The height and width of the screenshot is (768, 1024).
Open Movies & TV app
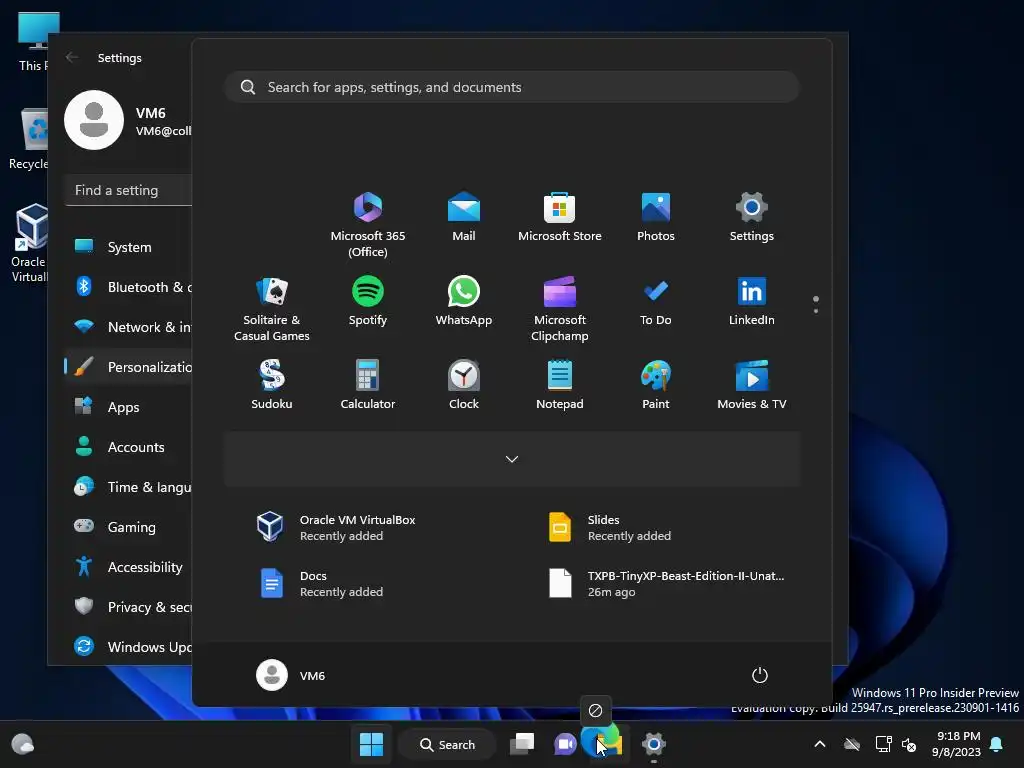tap(752, 385)
